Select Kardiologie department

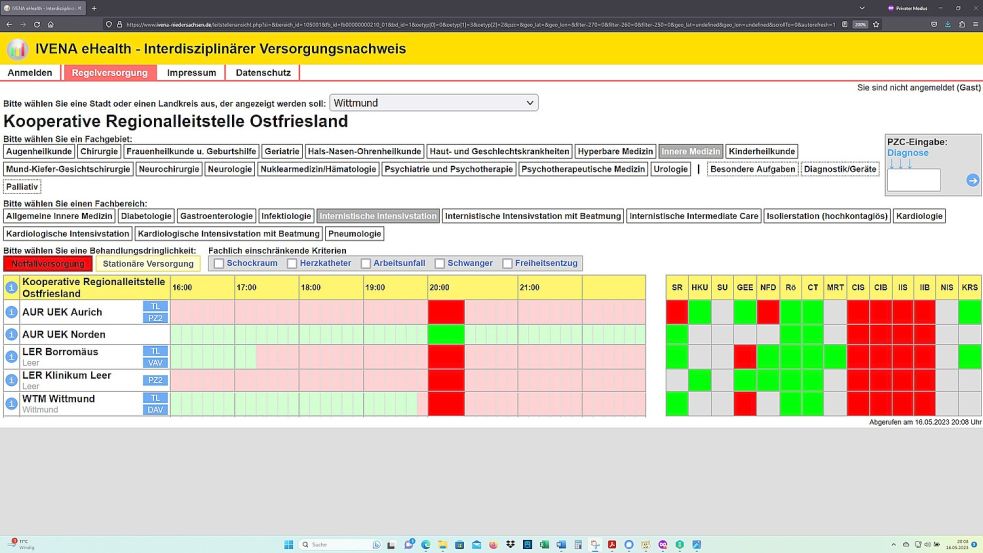point(920,216)
